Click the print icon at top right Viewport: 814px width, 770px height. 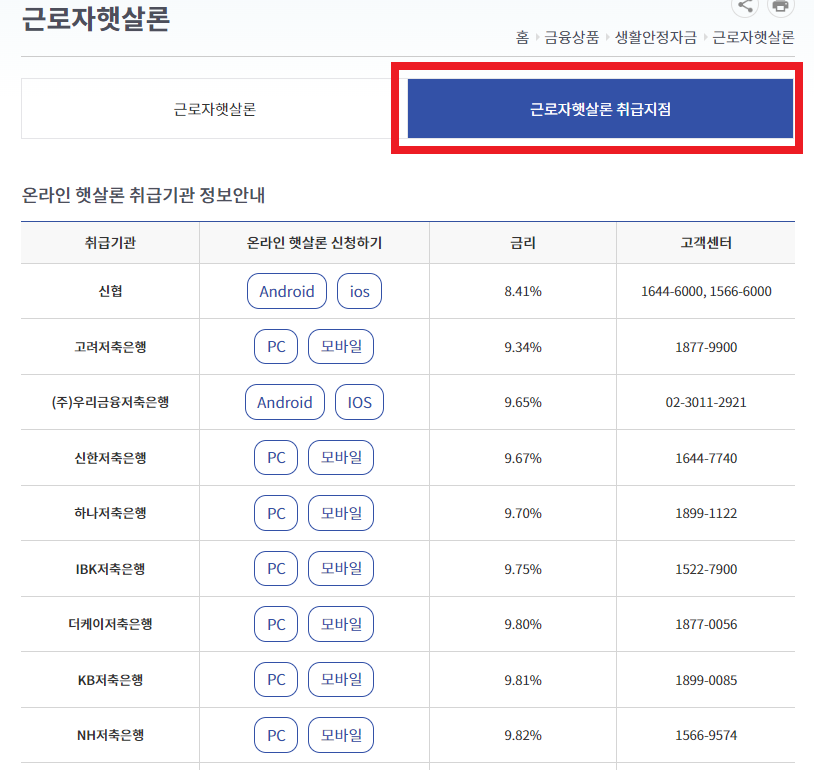(781, 6)
